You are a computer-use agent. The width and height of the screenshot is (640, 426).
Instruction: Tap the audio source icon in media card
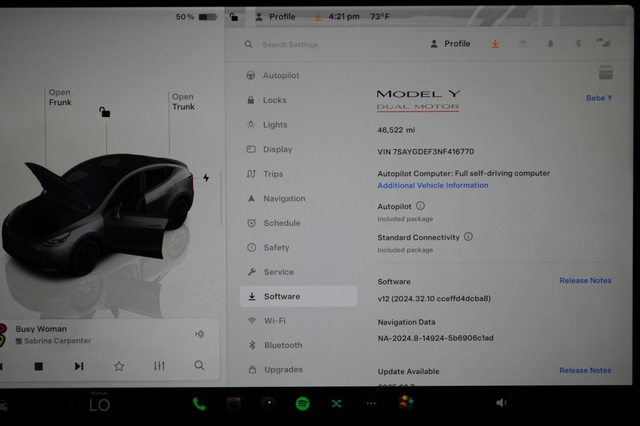coord(200,334)
